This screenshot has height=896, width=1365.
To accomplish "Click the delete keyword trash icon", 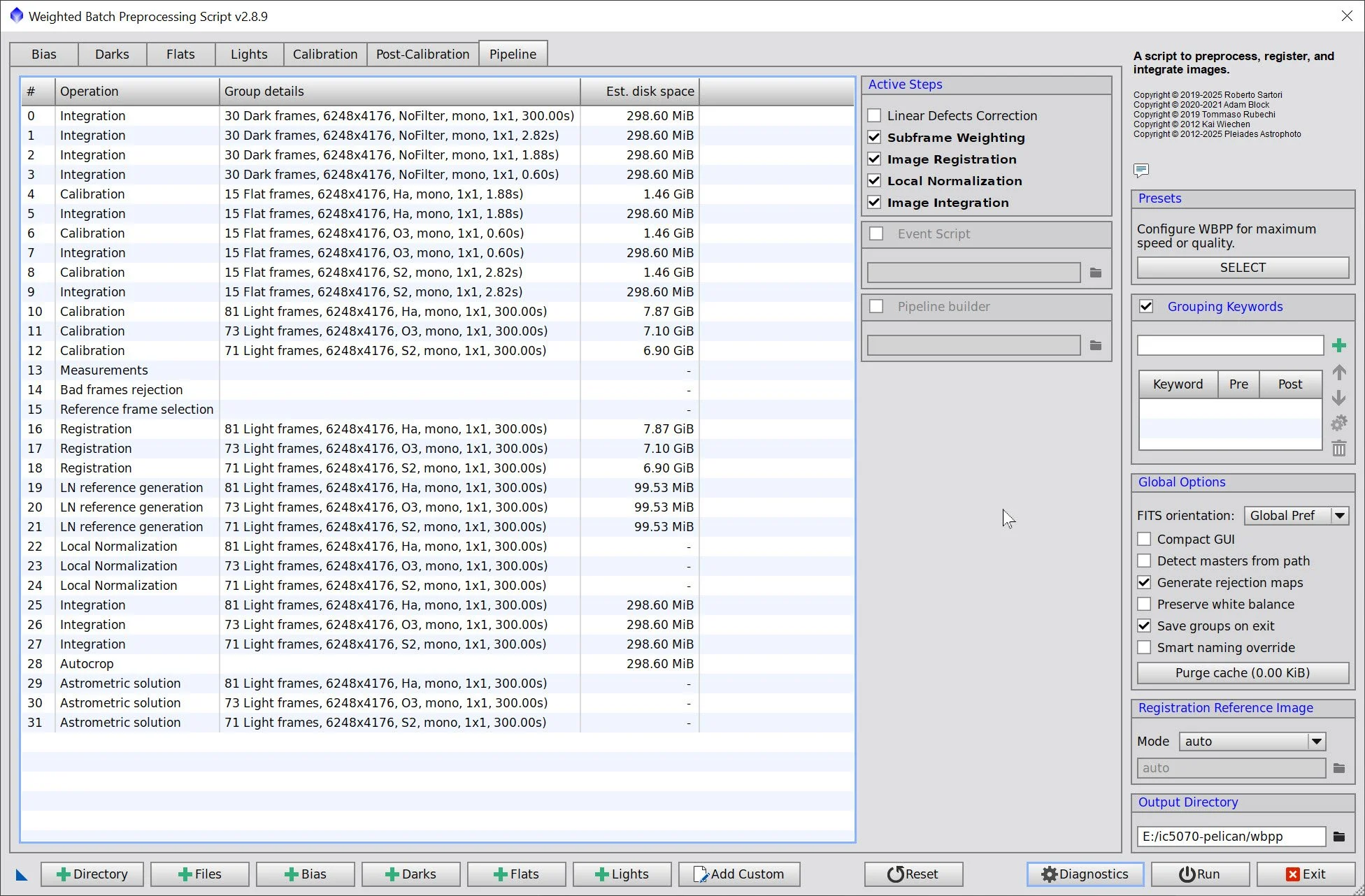I will pos(1338,448).
